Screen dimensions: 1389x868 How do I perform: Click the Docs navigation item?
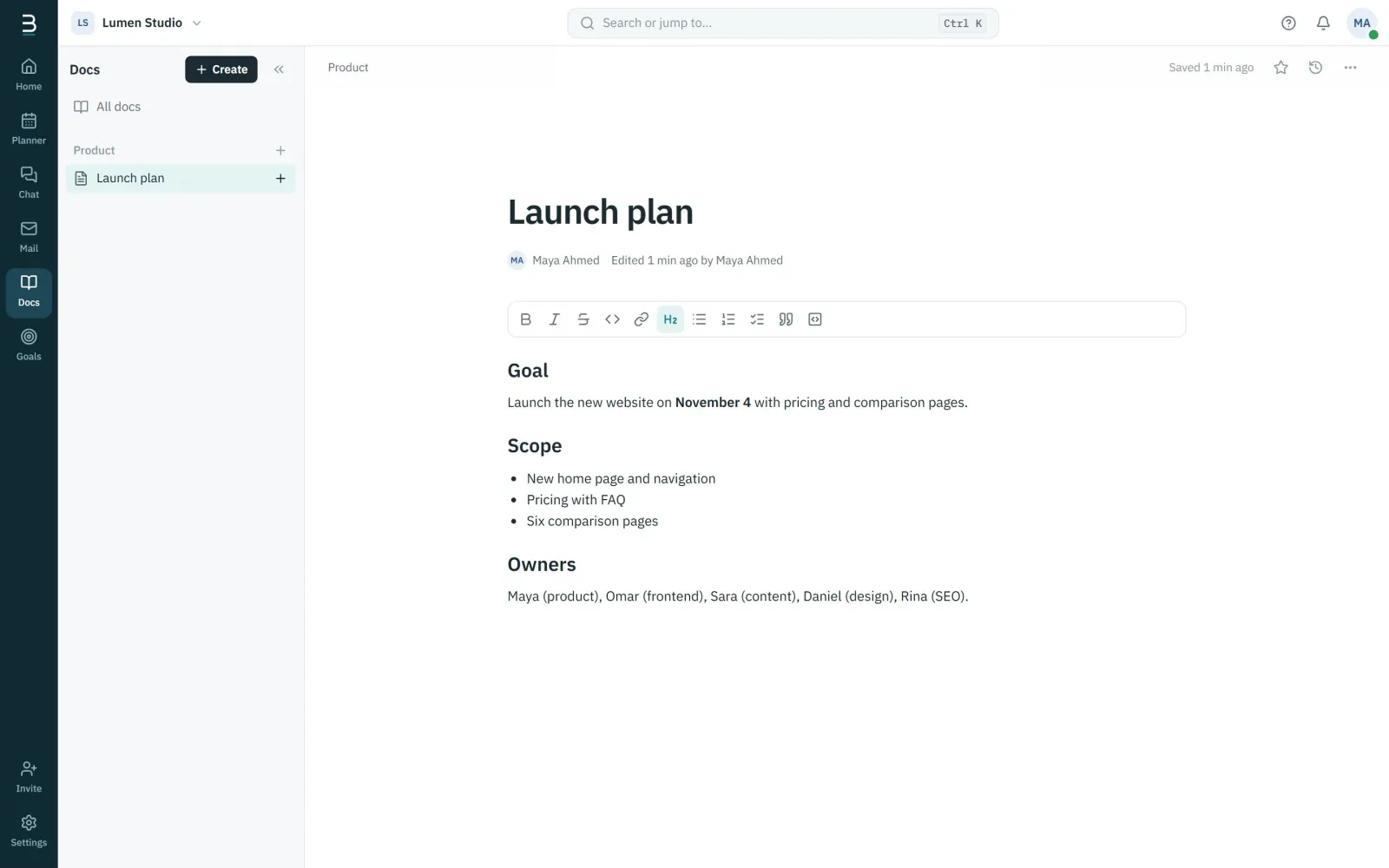pos(29,293)
